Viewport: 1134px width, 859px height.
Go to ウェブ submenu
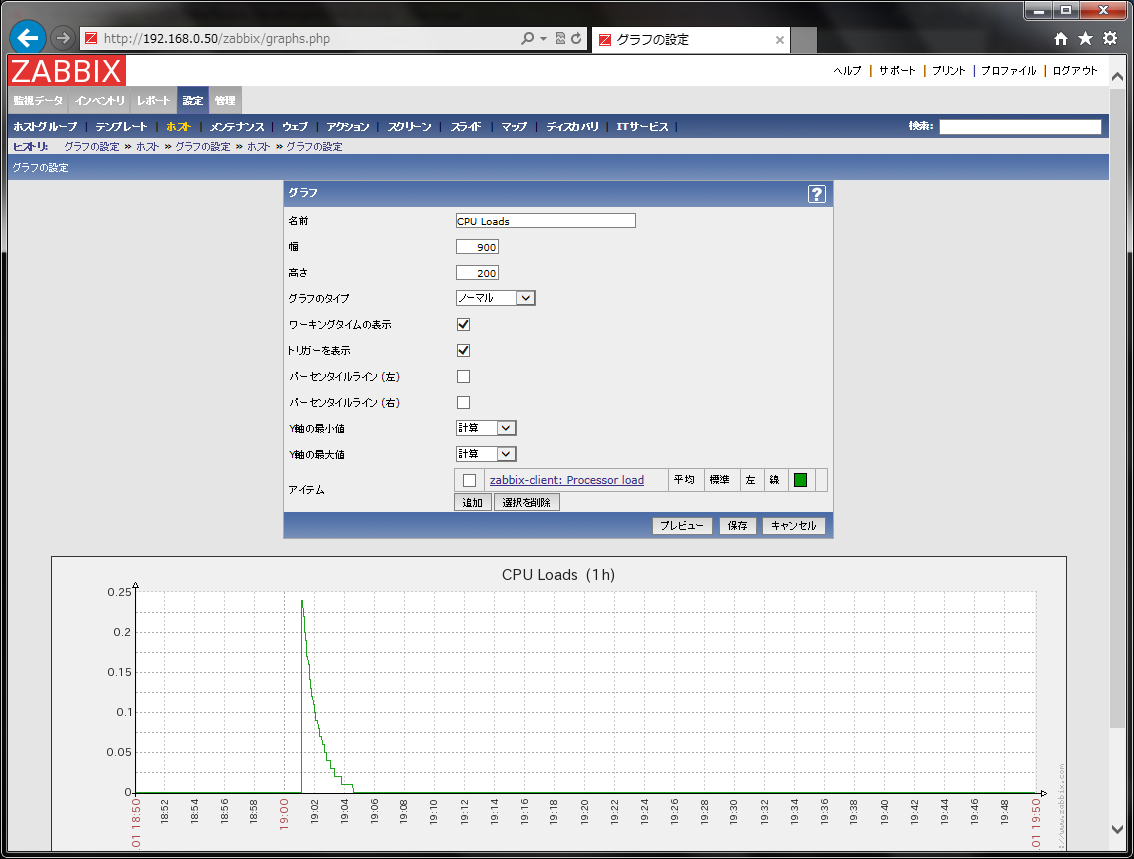[295, 127]
